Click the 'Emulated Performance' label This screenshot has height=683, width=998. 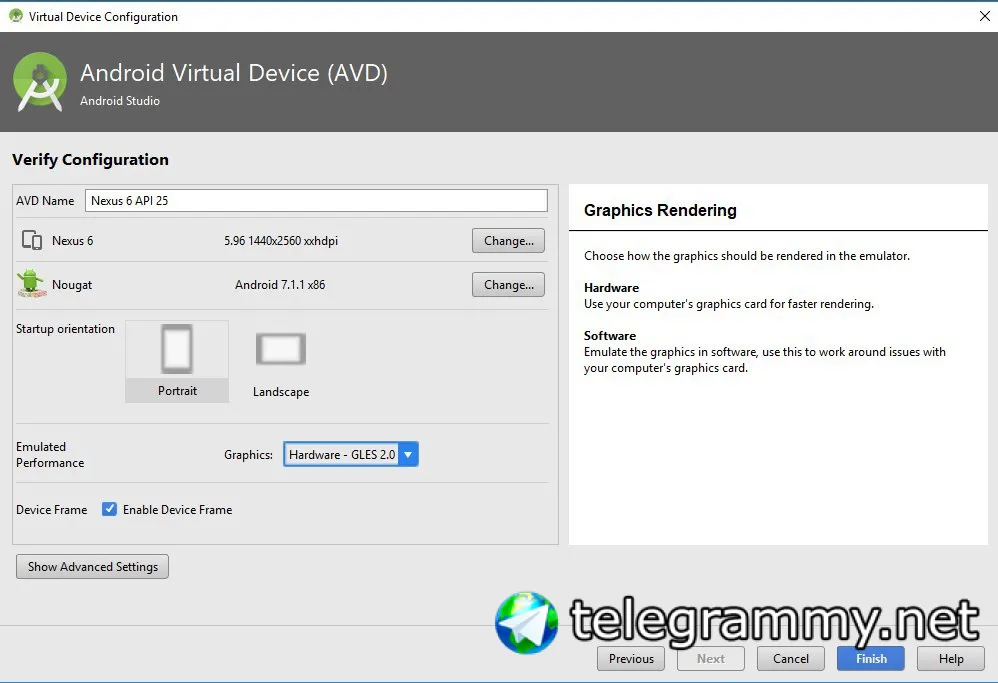pyautogui.click(x=50, y=454)
